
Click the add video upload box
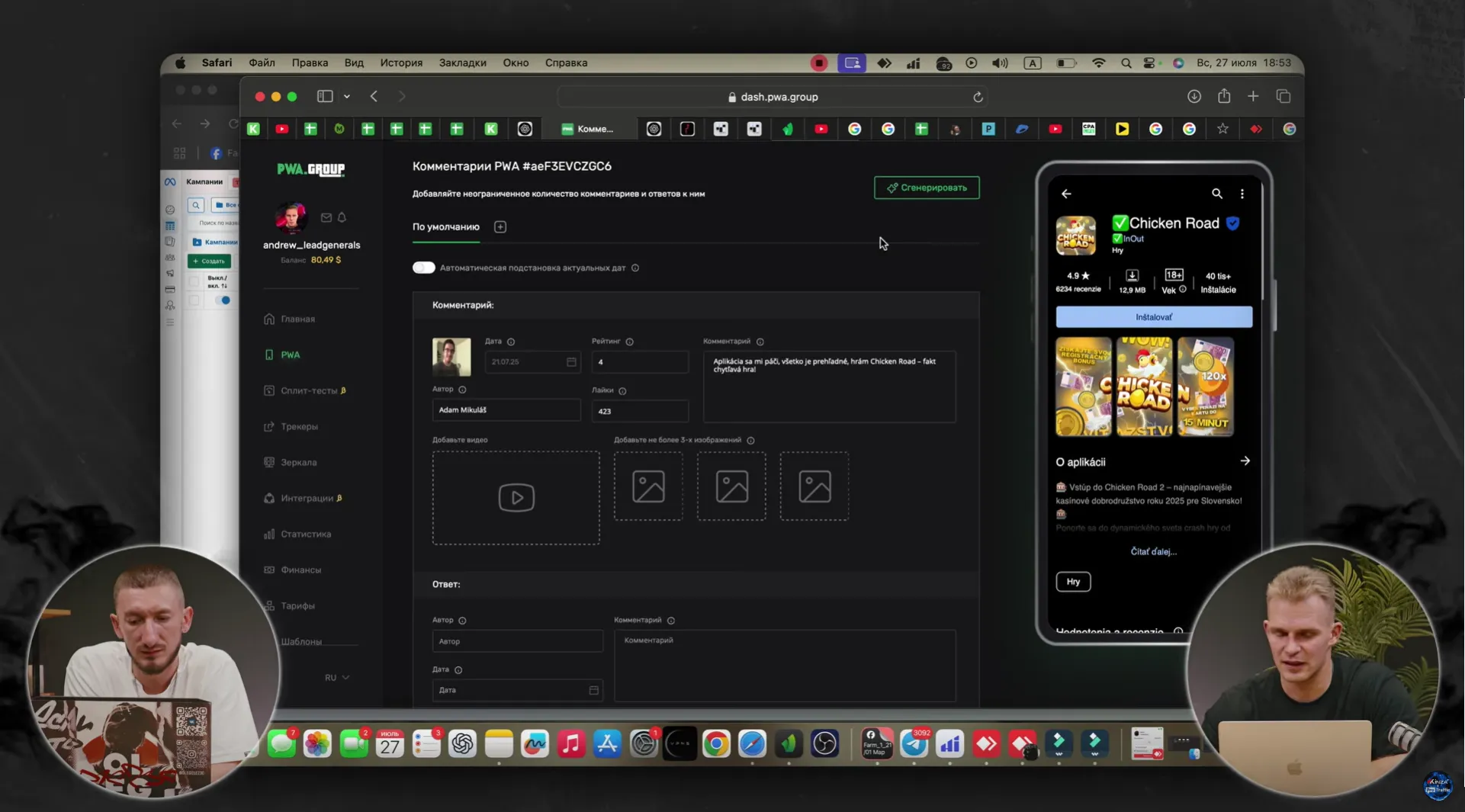(516, 498)
